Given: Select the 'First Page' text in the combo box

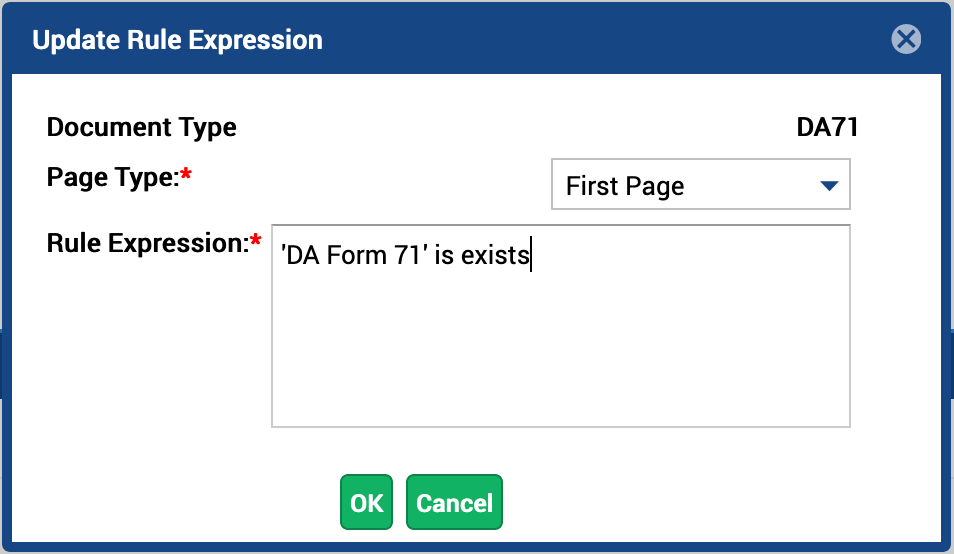Looking at the screenshot, I should pyautogui.click(x=625, y=186).
